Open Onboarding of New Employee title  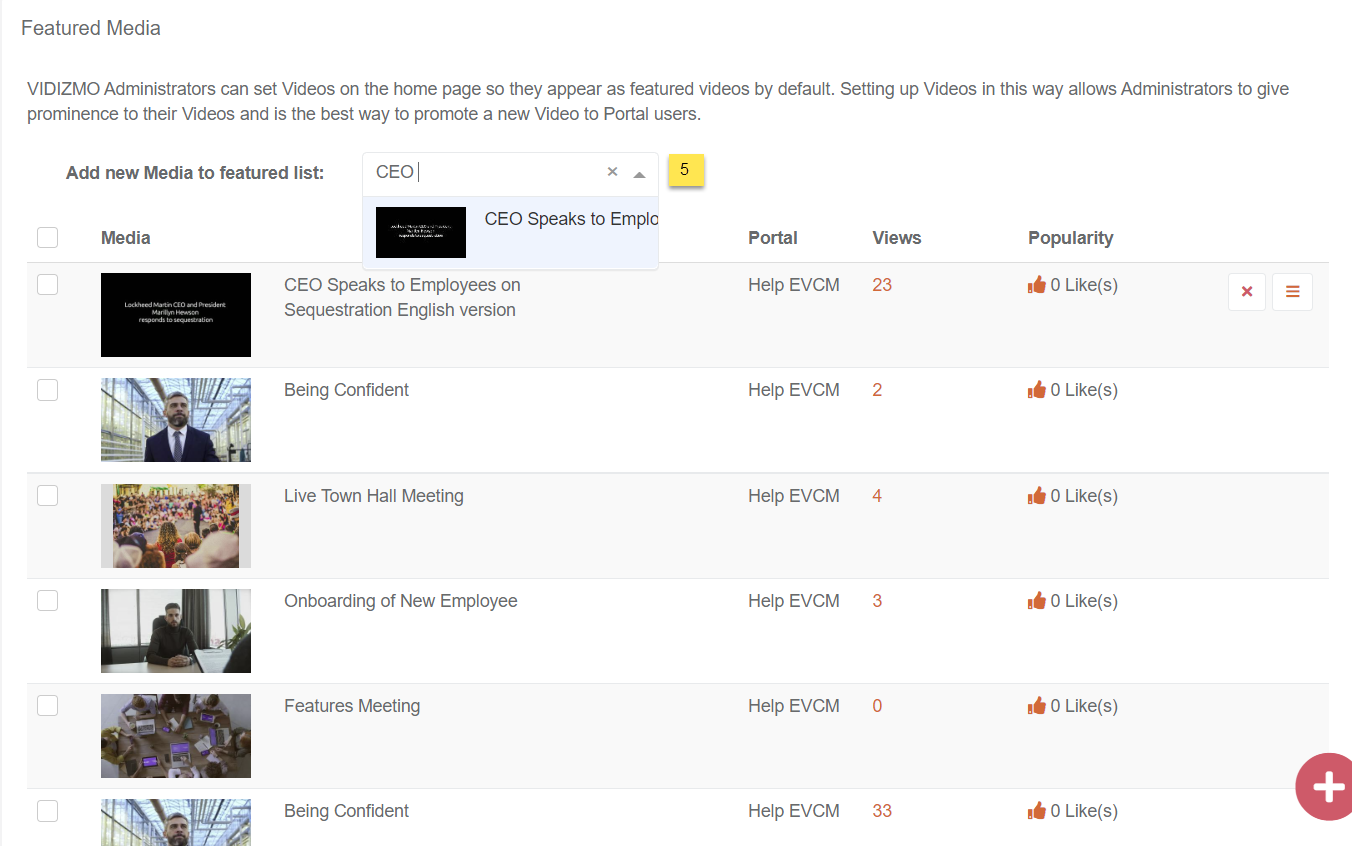point(400,601)
